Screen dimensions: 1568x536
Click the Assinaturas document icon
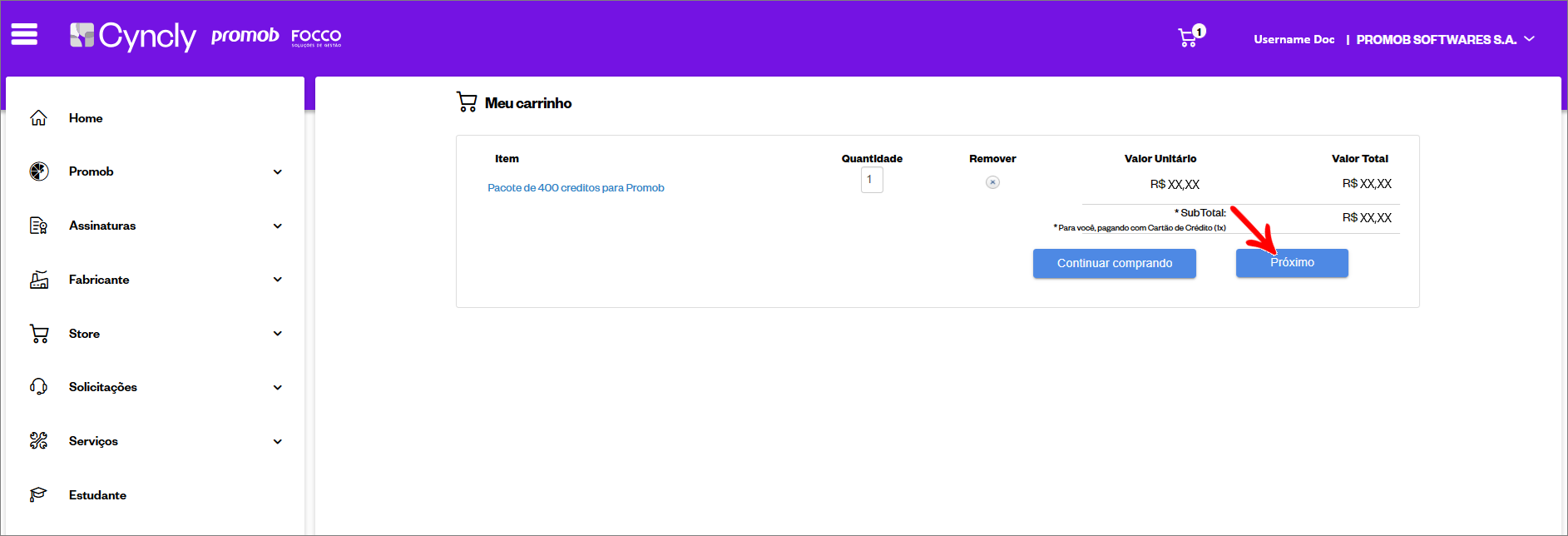(38, 226)
